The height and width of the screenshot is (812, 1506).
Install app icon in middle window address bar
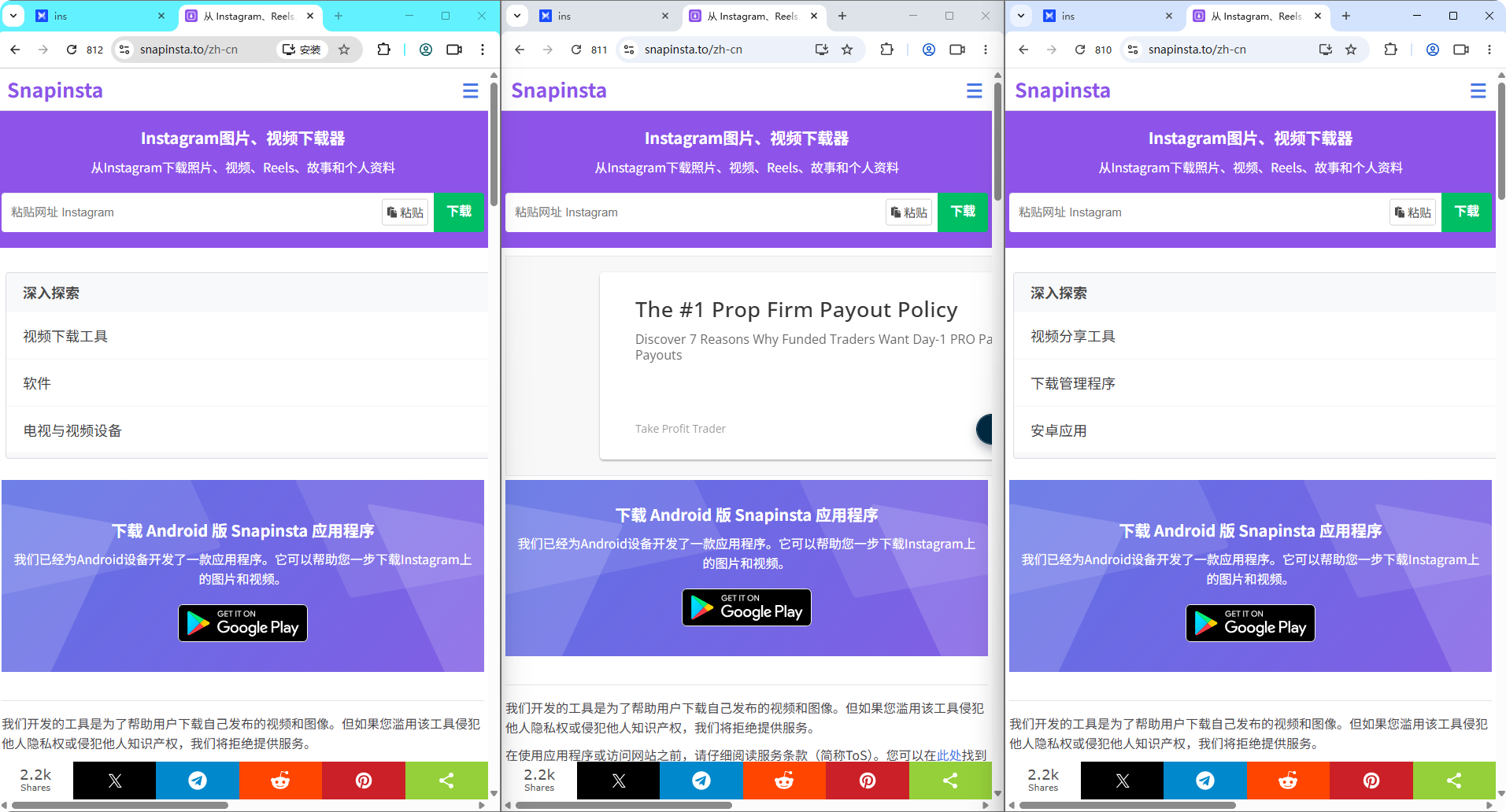[x=822, y=50]
